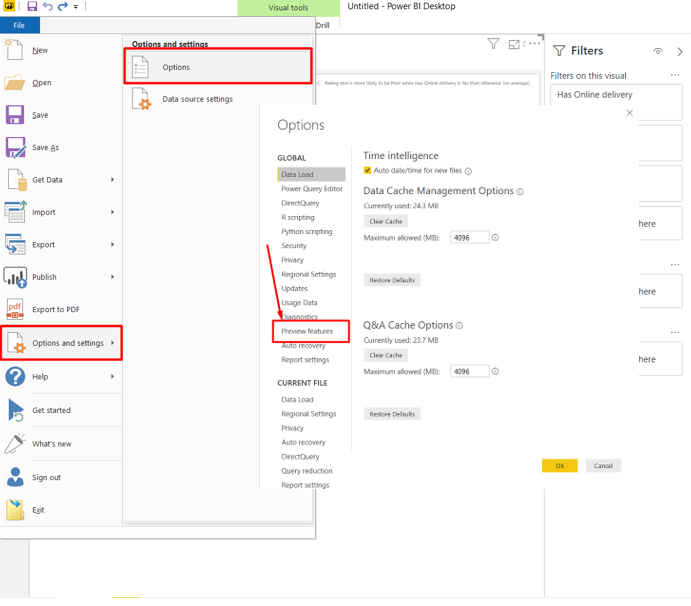Click the Options and settings gear icon
The height and width of the screenshot is (606, 691).
pyautogui.click(x=17, y=343)
